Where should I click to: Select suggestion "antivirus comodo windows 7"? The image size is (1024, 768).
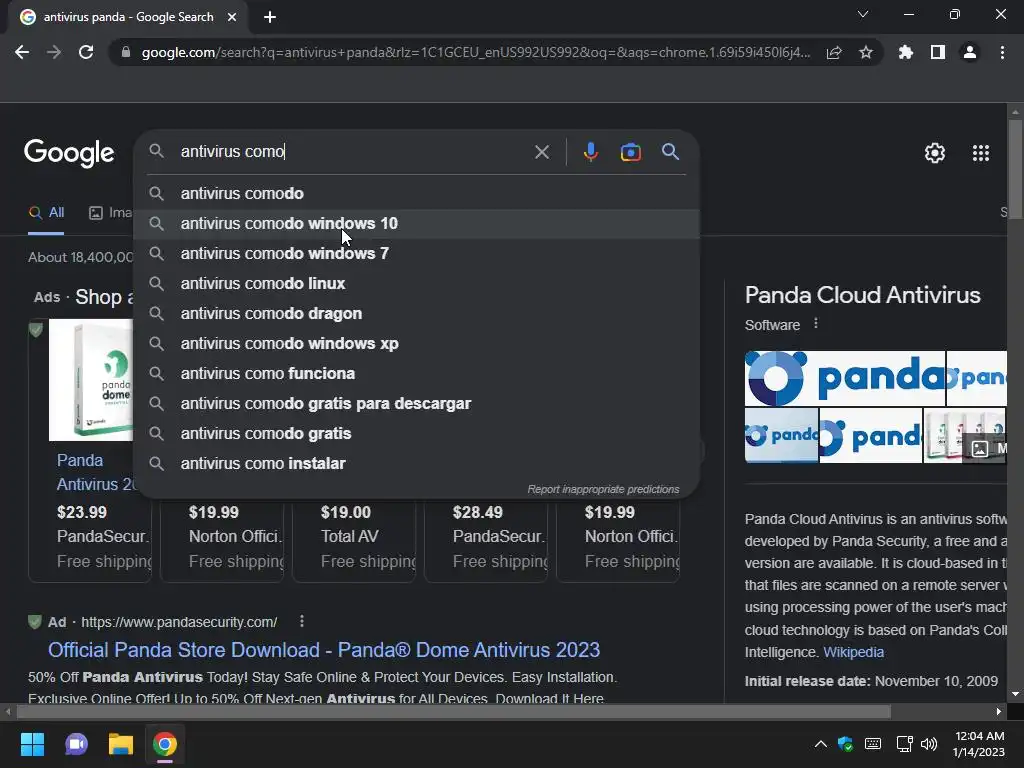pyautogui.click(x=417, y=253)
